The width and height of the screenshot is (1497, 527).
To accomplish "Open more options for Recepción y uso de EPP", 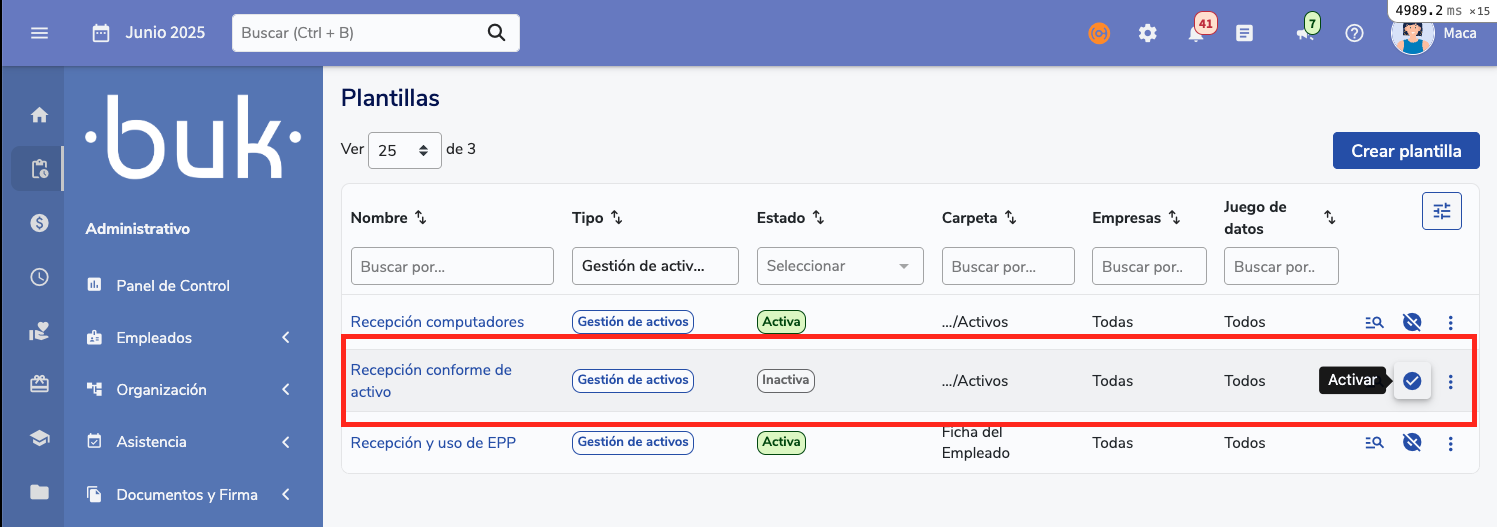I will [1451, 442].
